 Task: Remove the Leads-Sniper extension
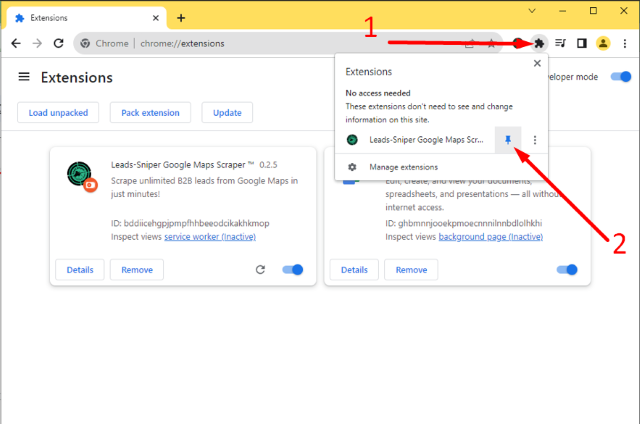137,270
